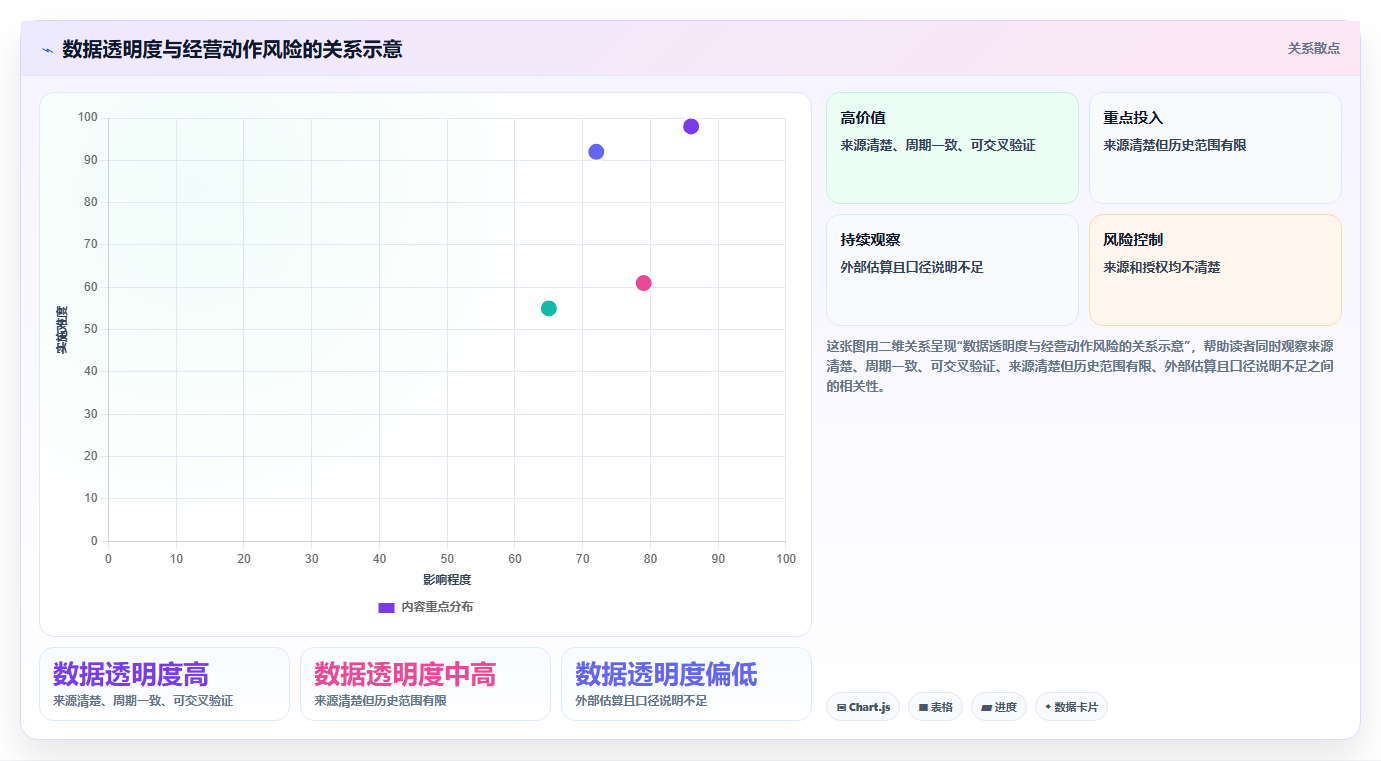The width and height of the screenshot is (1381, 761).
Task: Click text 来源和授权均不清楚
Action: pyautogui.click(x=1162, y=267)
